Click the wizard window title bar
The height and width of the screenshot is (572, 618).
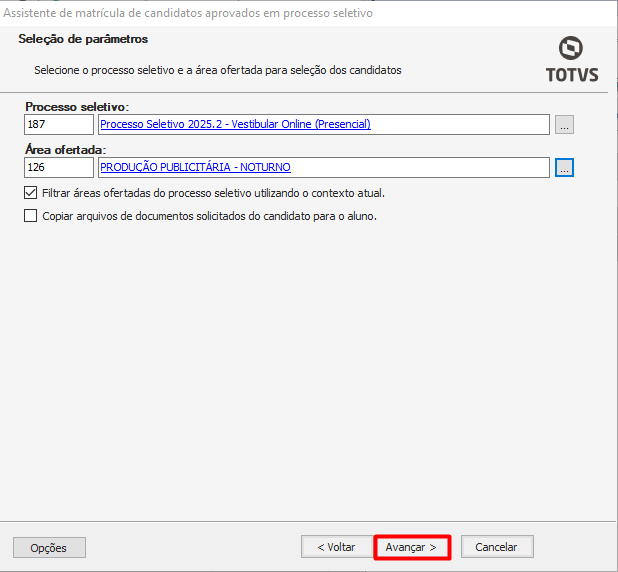coord(200,13)
